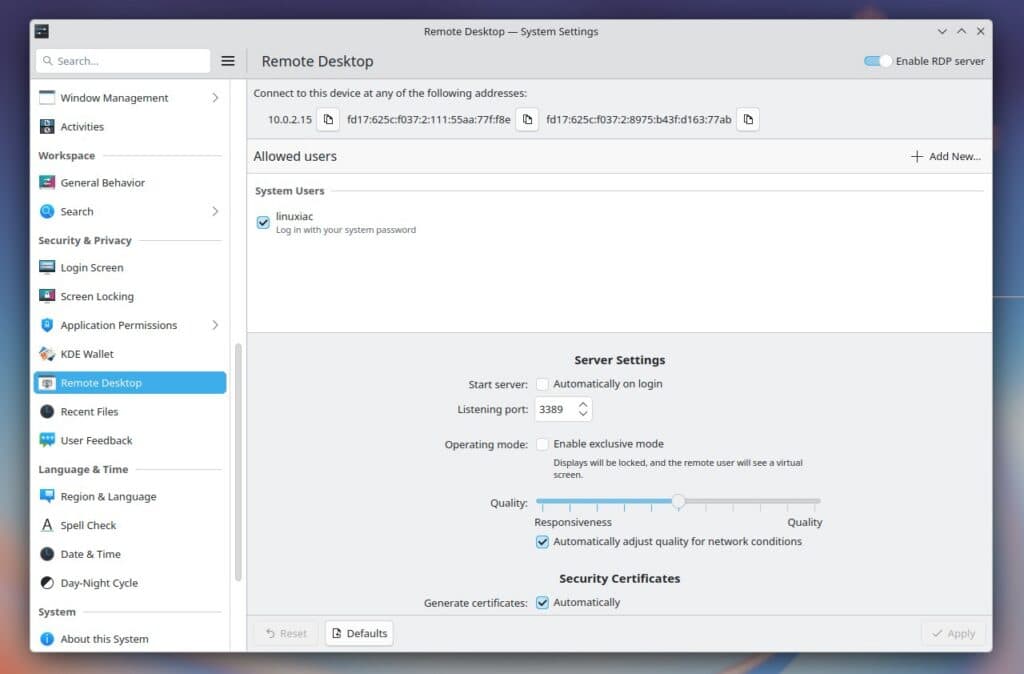Expand Window Management chevron
The width and height of the screenshot is (1024, 674).
[x=215, y=97]
